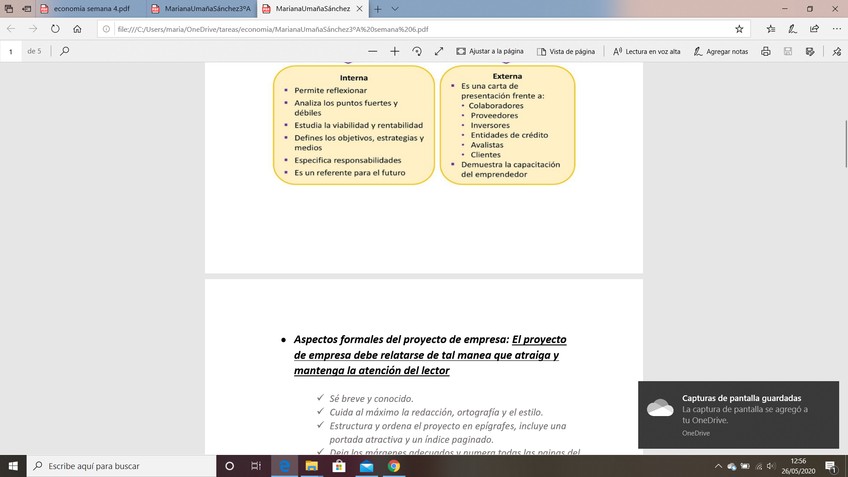
Task: Zoom out the PDF with minus button
Action: [x=372, y=51]
